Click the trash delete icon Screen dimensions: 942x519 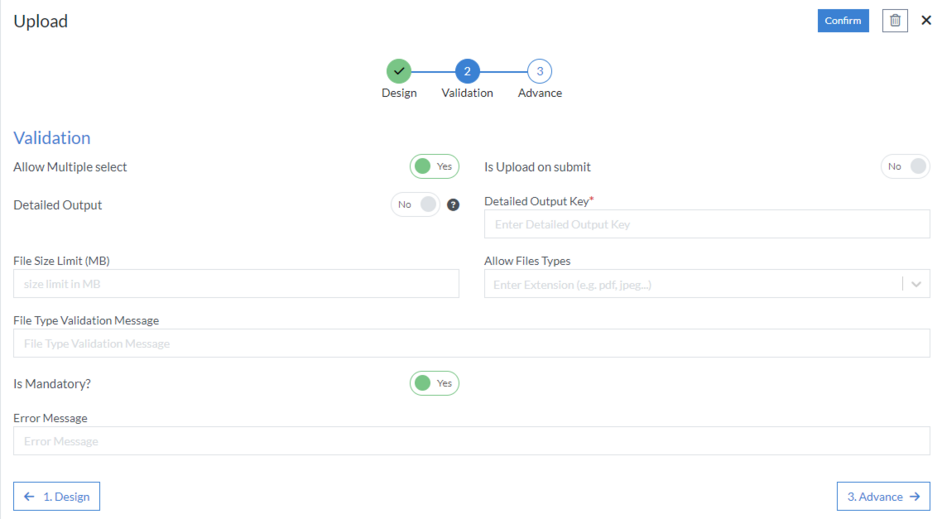[895, 21]
